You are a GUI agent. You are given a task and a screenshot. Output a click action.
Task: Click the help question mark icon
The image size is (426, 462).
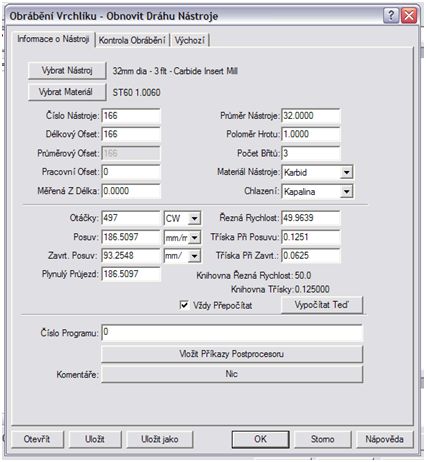390,15
